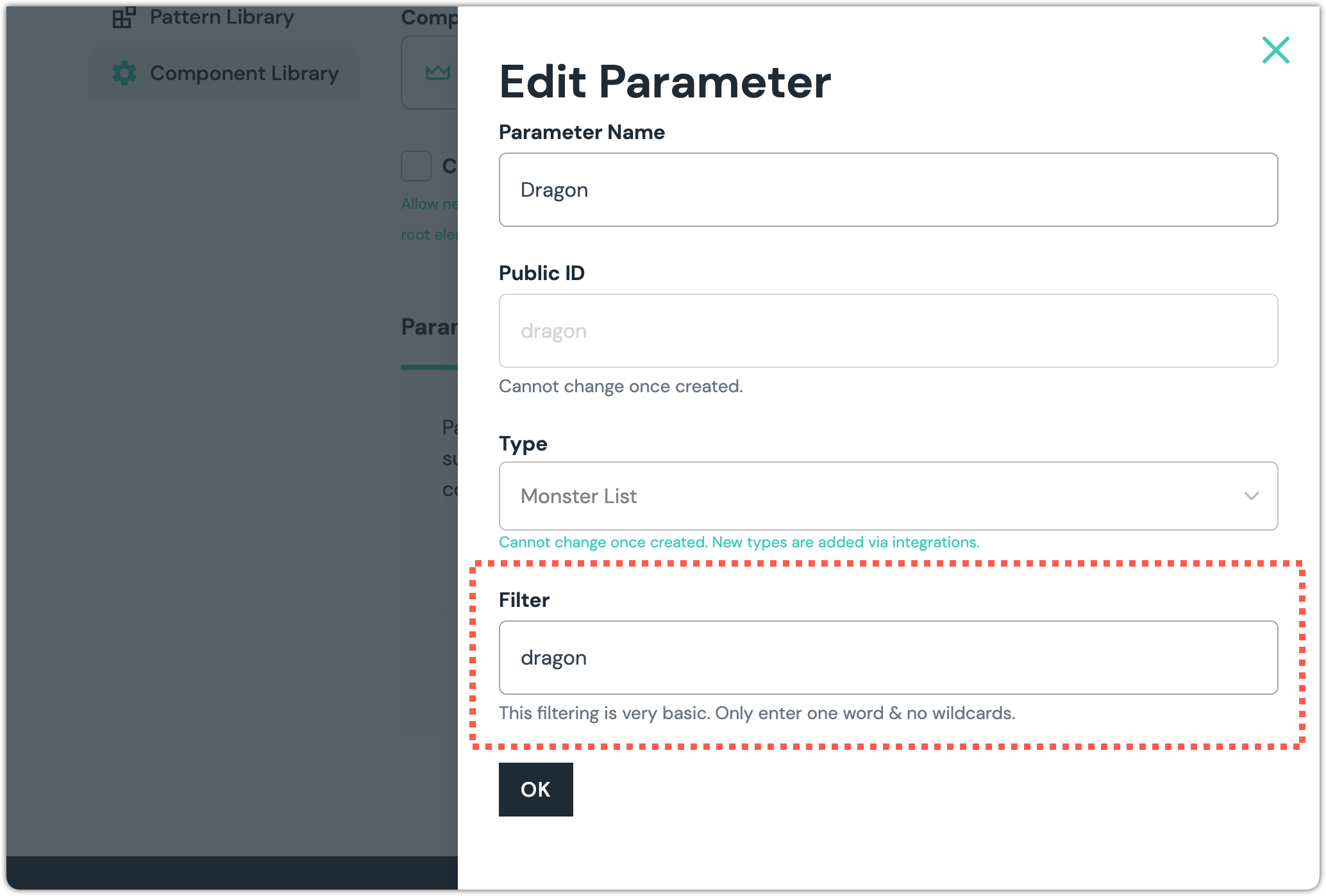Click the Type label above the dropdown
This screenshot has width=1326, height=896.
click(x=523, y=444)
